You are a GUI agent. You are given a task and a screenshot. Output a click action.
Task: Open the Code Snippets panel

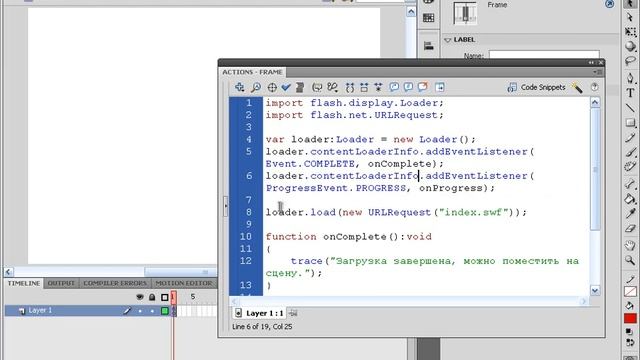coord(536,87)
